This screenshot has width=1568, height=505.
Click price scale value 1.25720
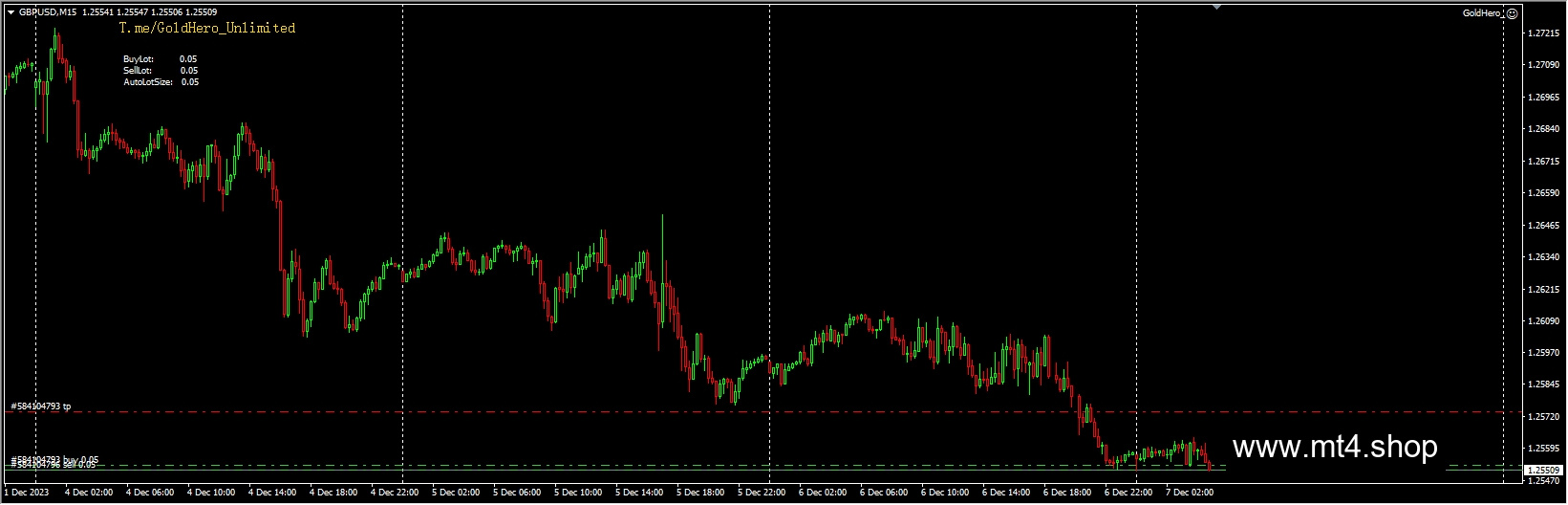[1543, 417]
